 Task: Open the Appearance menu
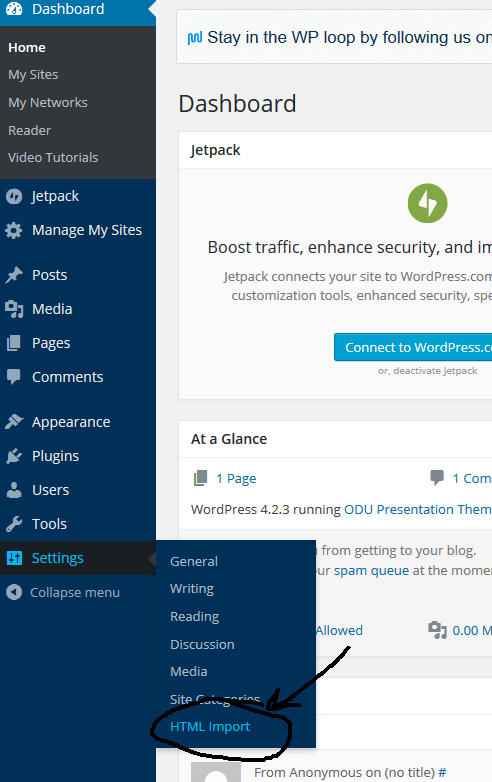(71, 422)
